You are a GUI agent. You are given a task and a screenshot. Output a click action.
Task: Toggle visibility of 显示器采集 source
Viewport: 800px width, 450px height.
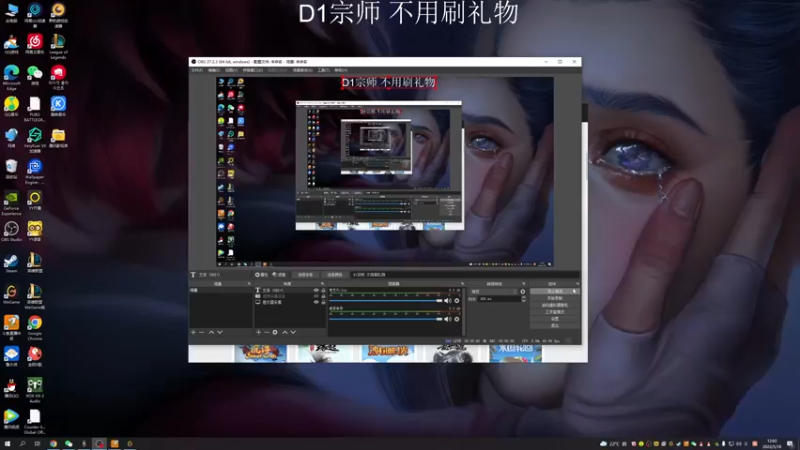316,303
